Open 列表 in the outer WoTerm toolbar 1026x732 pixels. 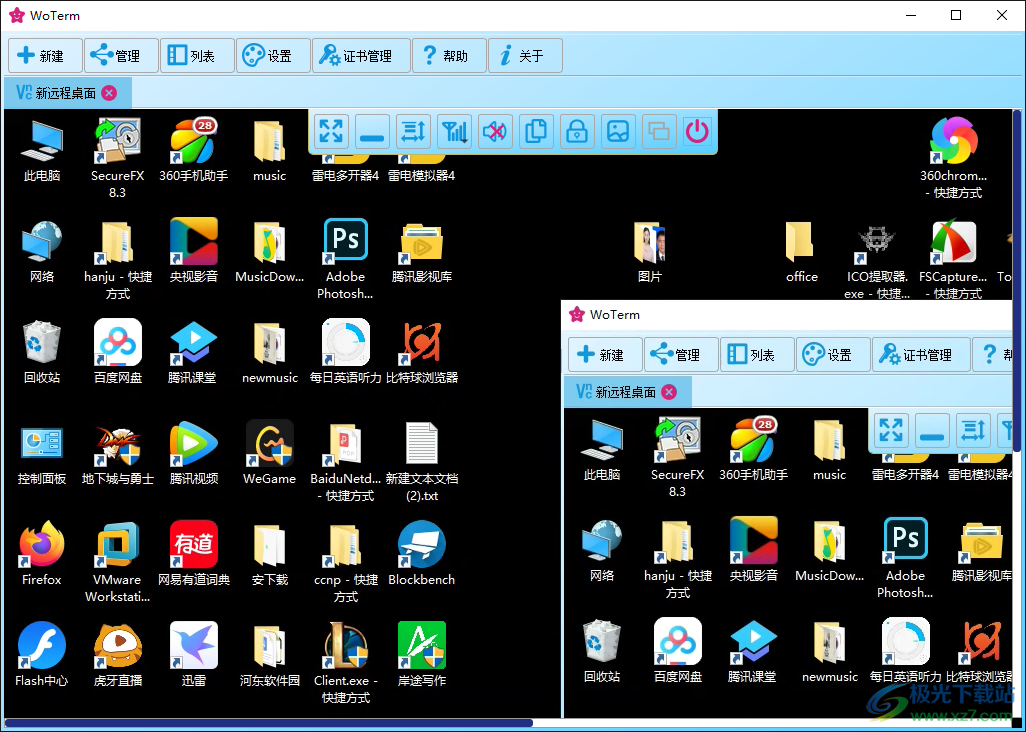tap(197, 56)
